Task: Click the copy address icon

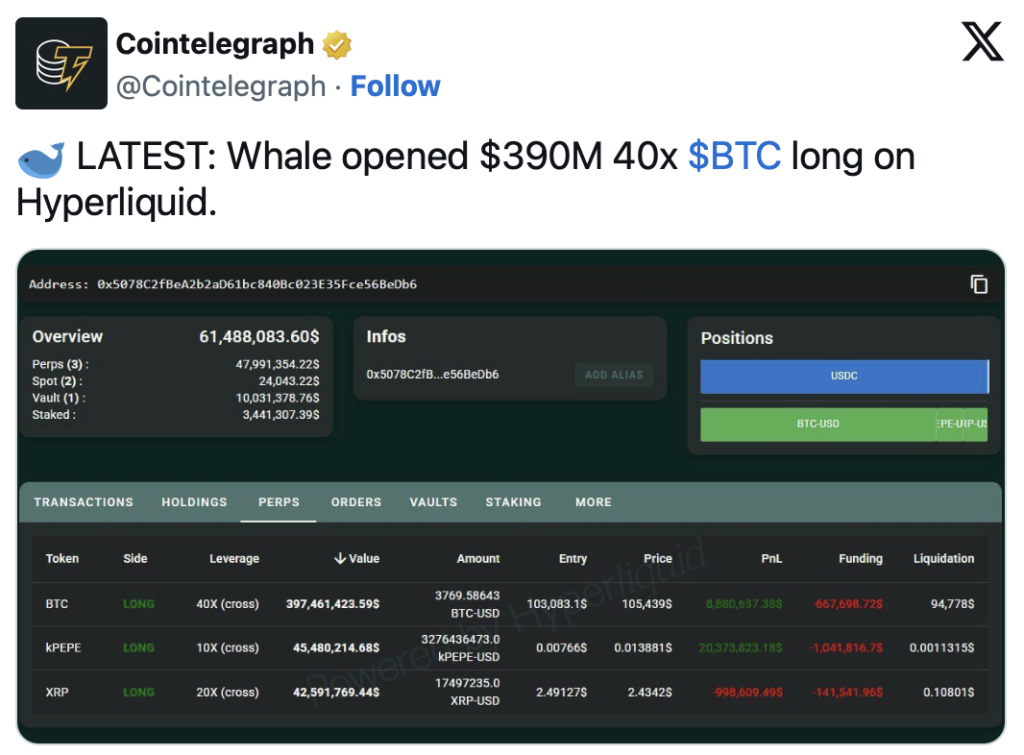Action: pos(978,284)
